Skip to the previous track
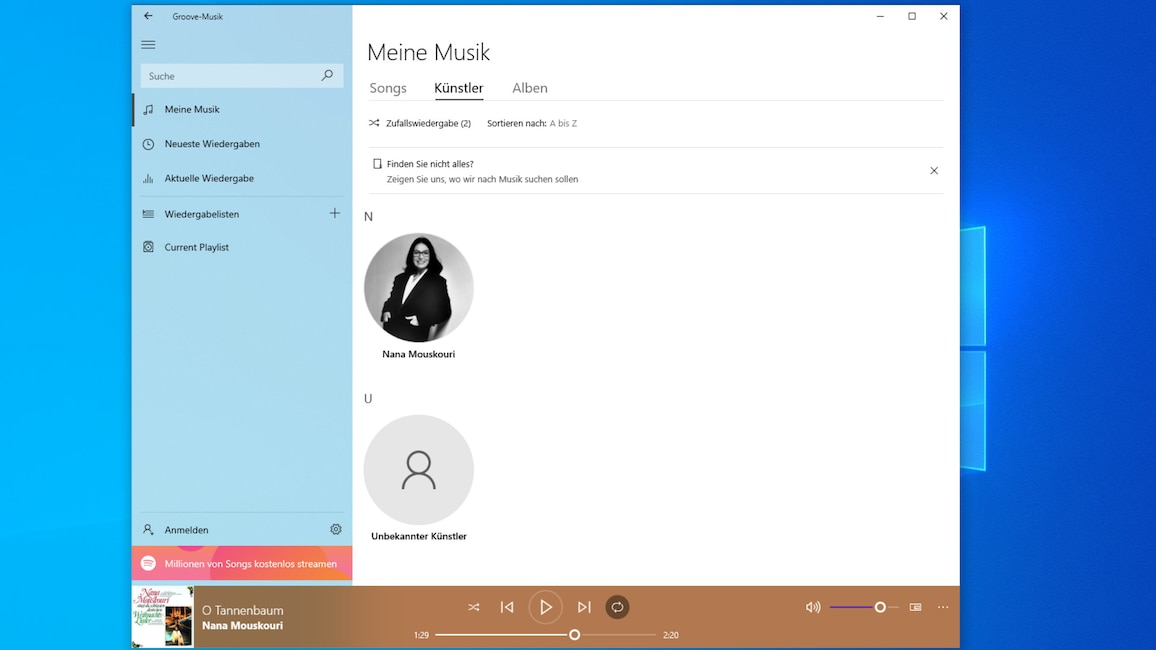This screenshot has width=1156, height=650. 507,607
